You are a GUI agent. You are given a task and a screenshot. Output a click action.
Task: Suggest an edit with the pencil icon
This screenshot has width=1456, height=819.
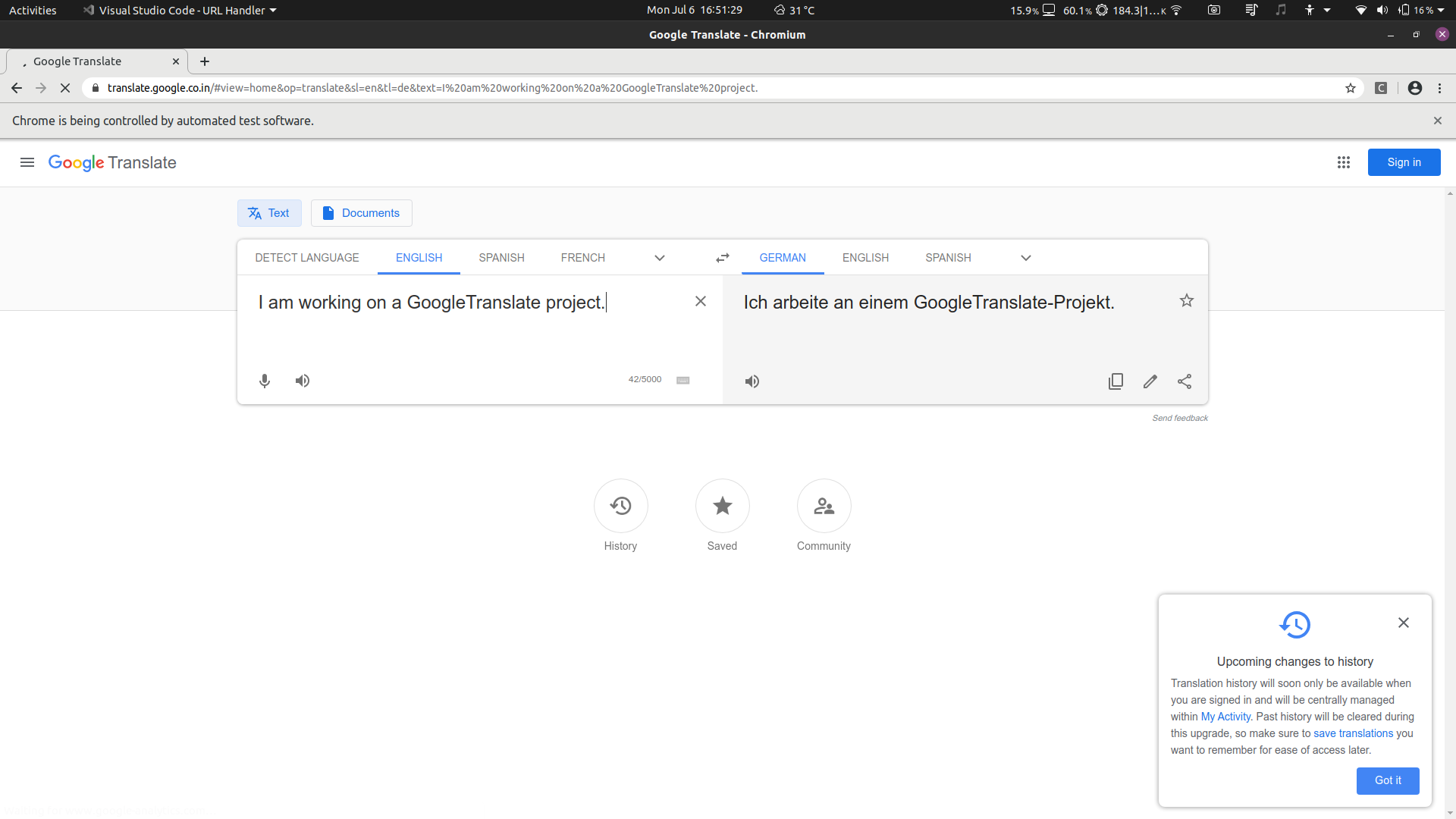coord(1150,381)
